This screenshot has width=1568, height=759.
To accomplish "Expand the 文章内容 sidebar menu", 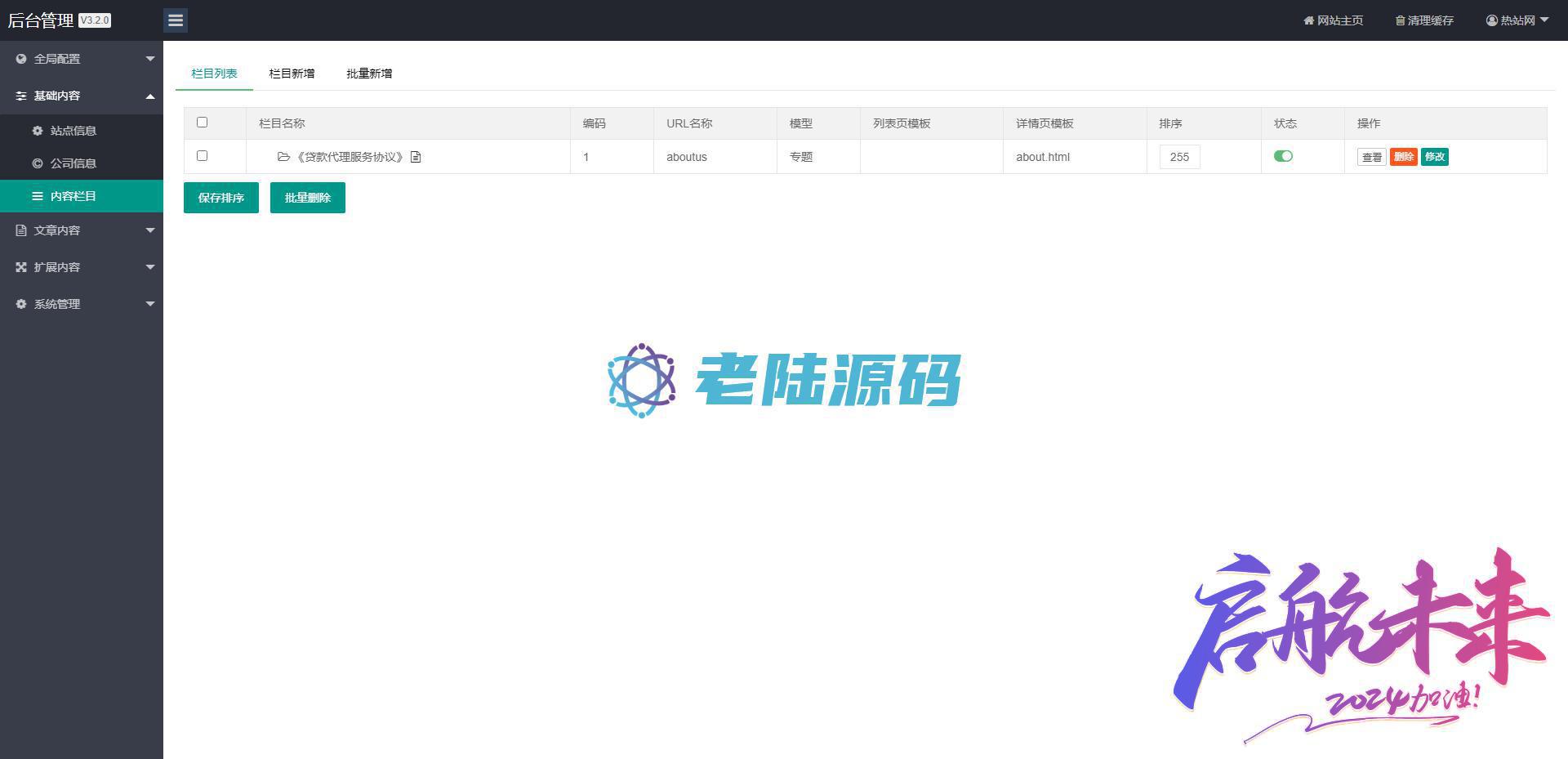I will (x=82, y=230).
